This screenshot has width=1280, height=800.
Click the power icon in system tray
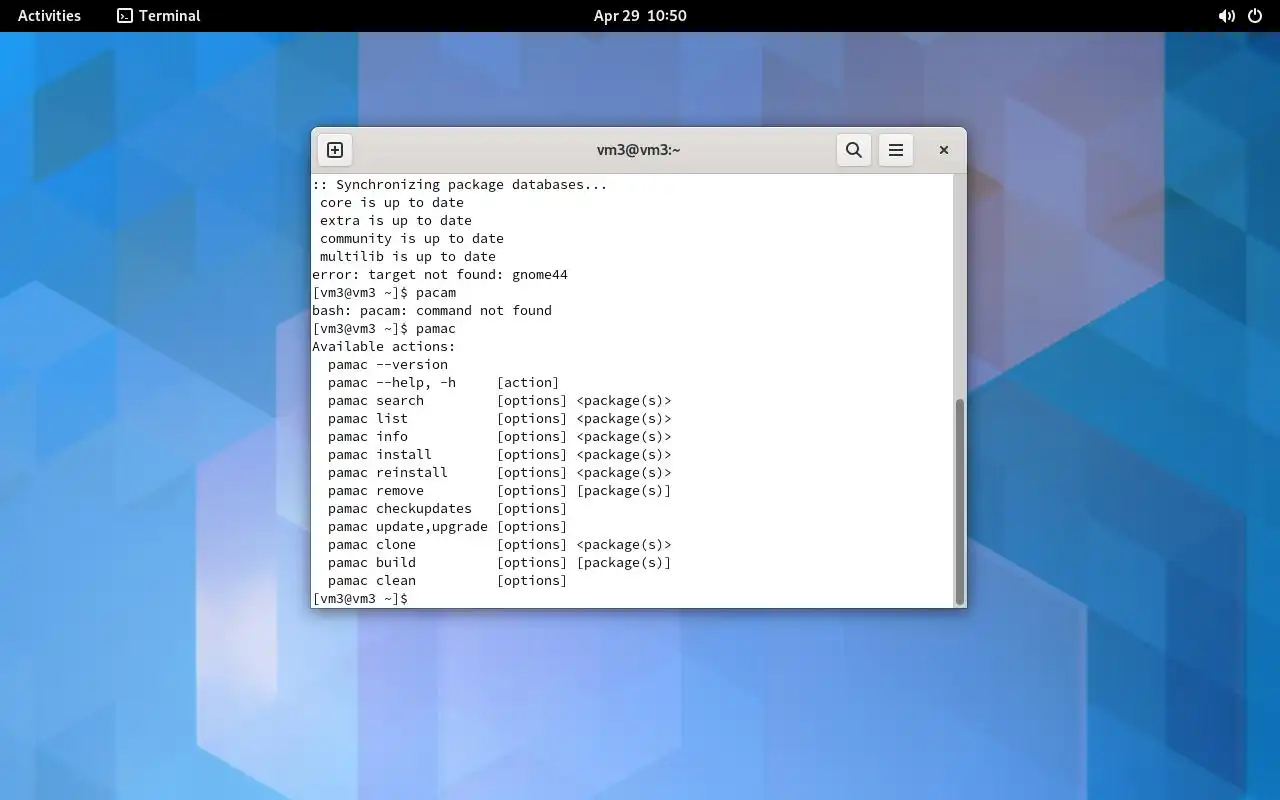[1256, 16]
